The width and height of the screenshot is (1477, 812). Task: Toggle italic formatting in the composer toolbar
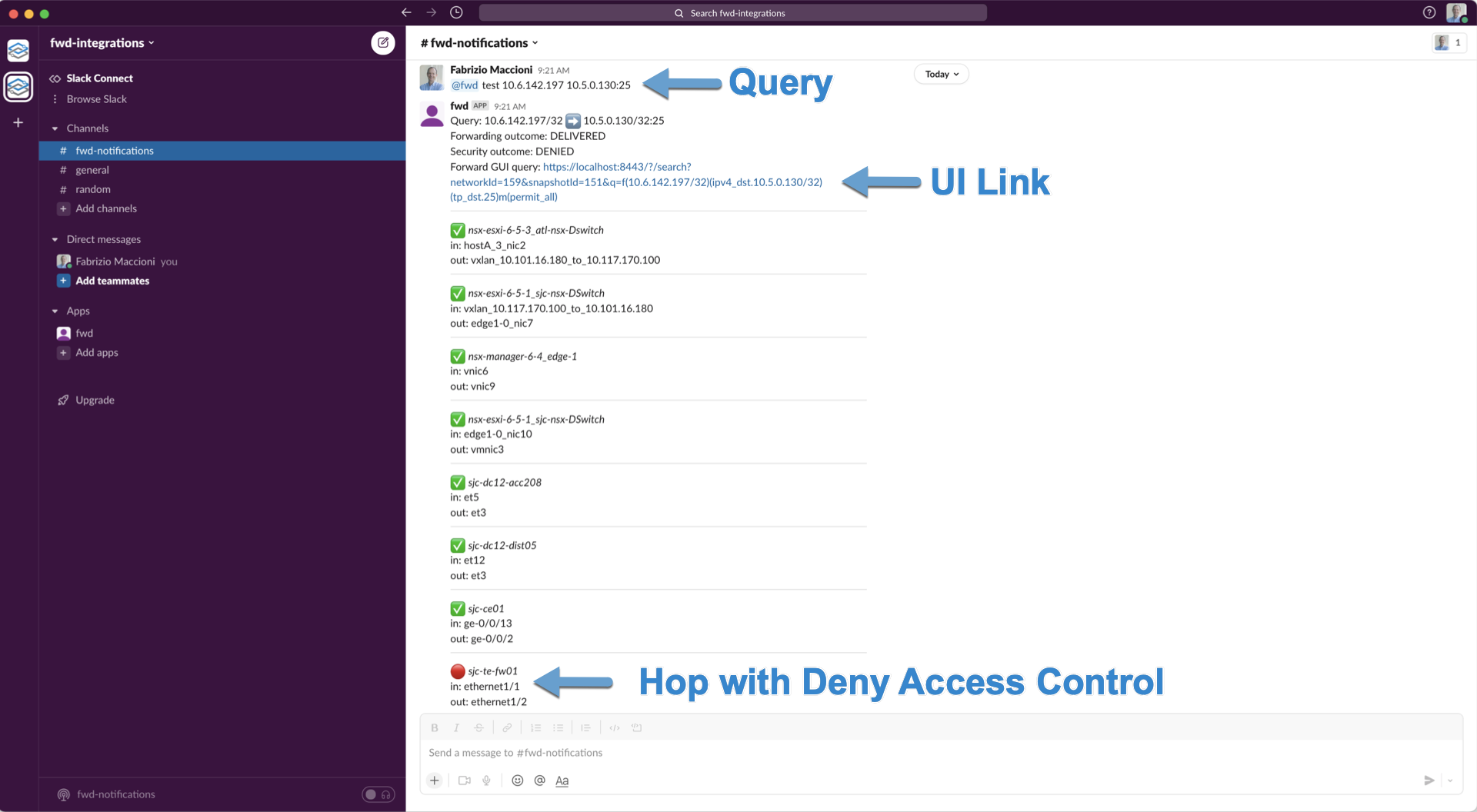tap(456, 727)
